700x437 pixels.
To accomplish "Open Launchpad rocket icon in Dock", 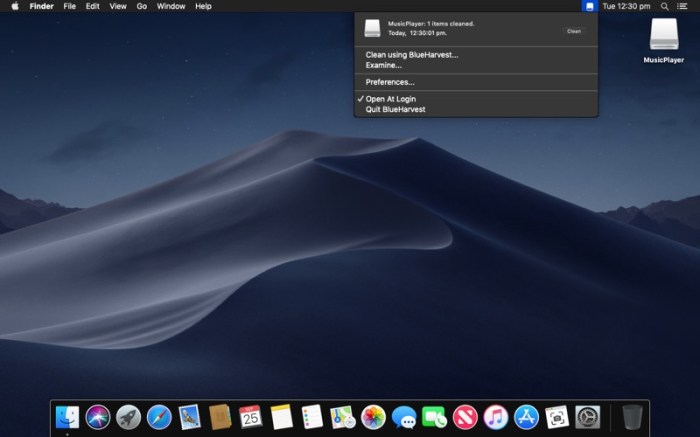I will (x=128, y=417).
